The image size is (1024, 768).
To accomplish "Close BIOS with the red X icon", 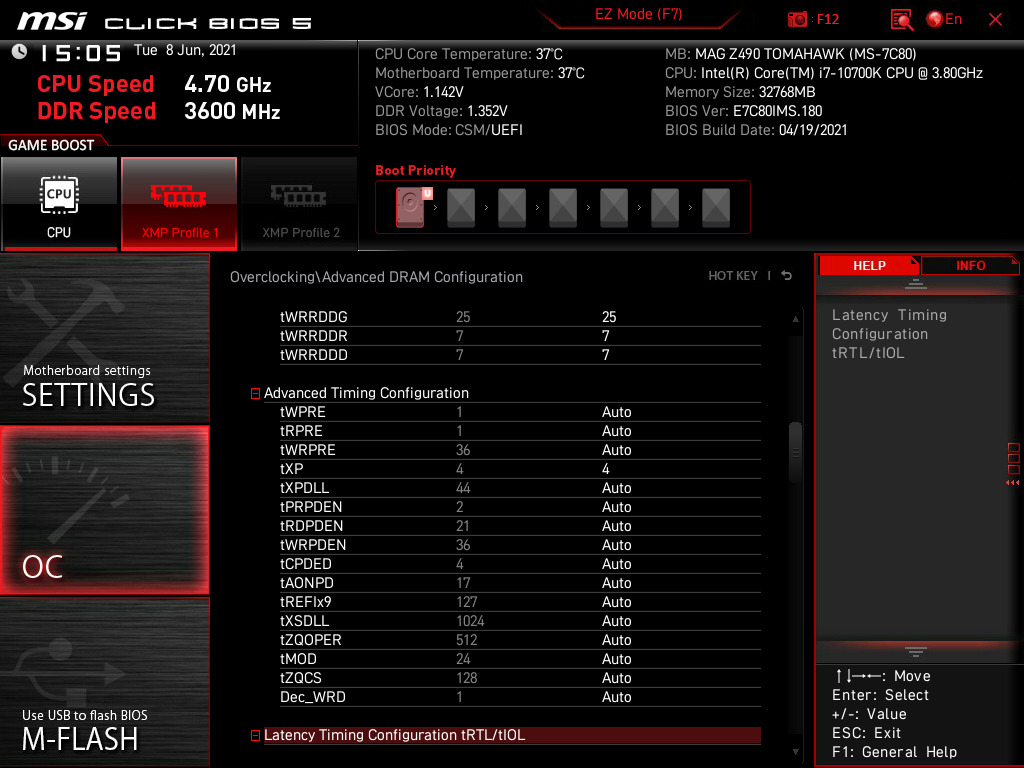I will coord(995,20).
